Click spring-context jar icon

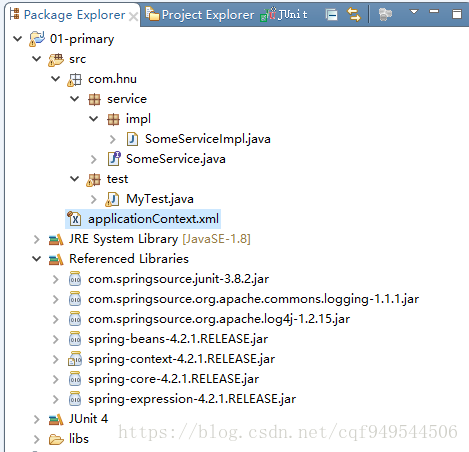coord(75,359)
